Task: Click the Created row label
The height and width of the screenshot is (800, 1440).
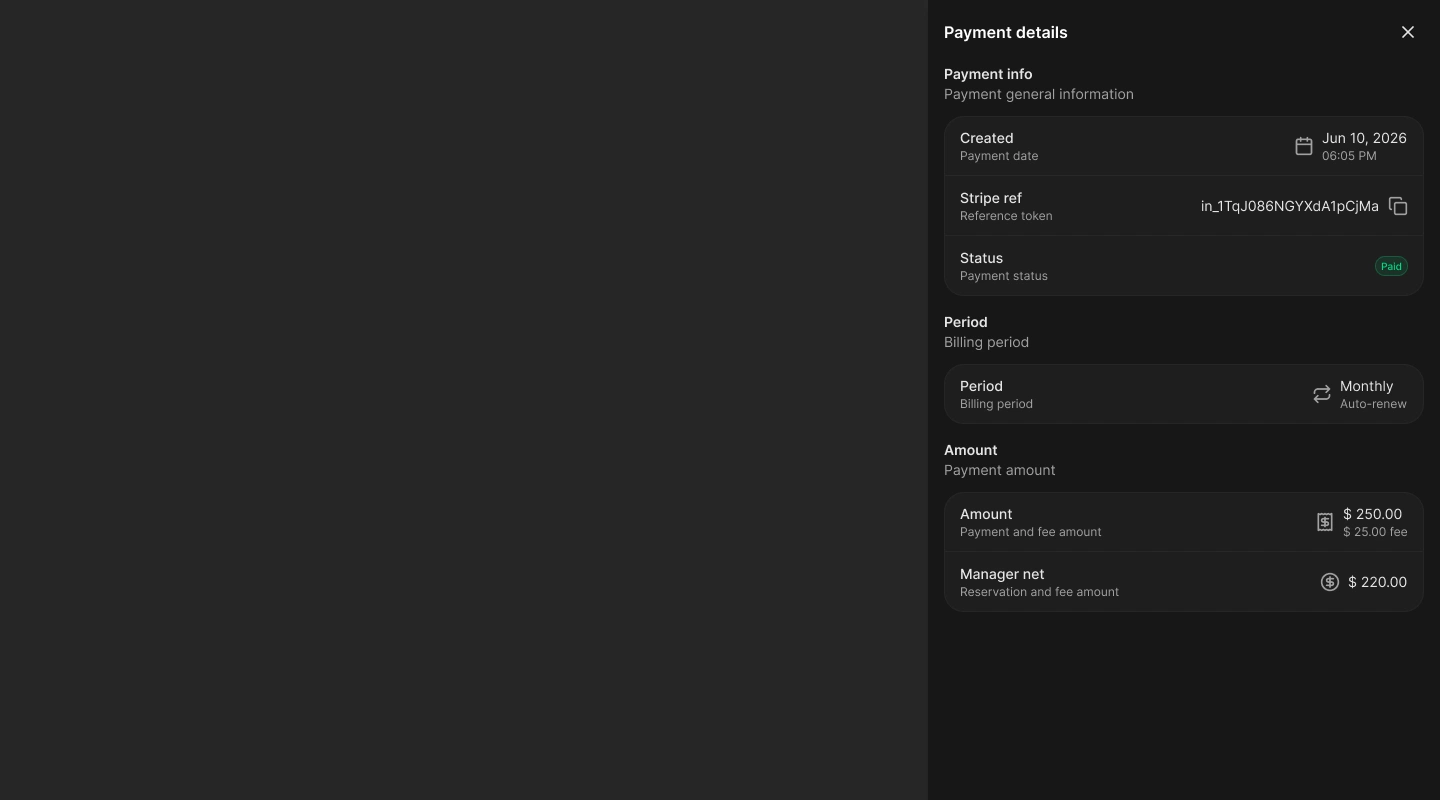Action: click(x=986, y=138)
